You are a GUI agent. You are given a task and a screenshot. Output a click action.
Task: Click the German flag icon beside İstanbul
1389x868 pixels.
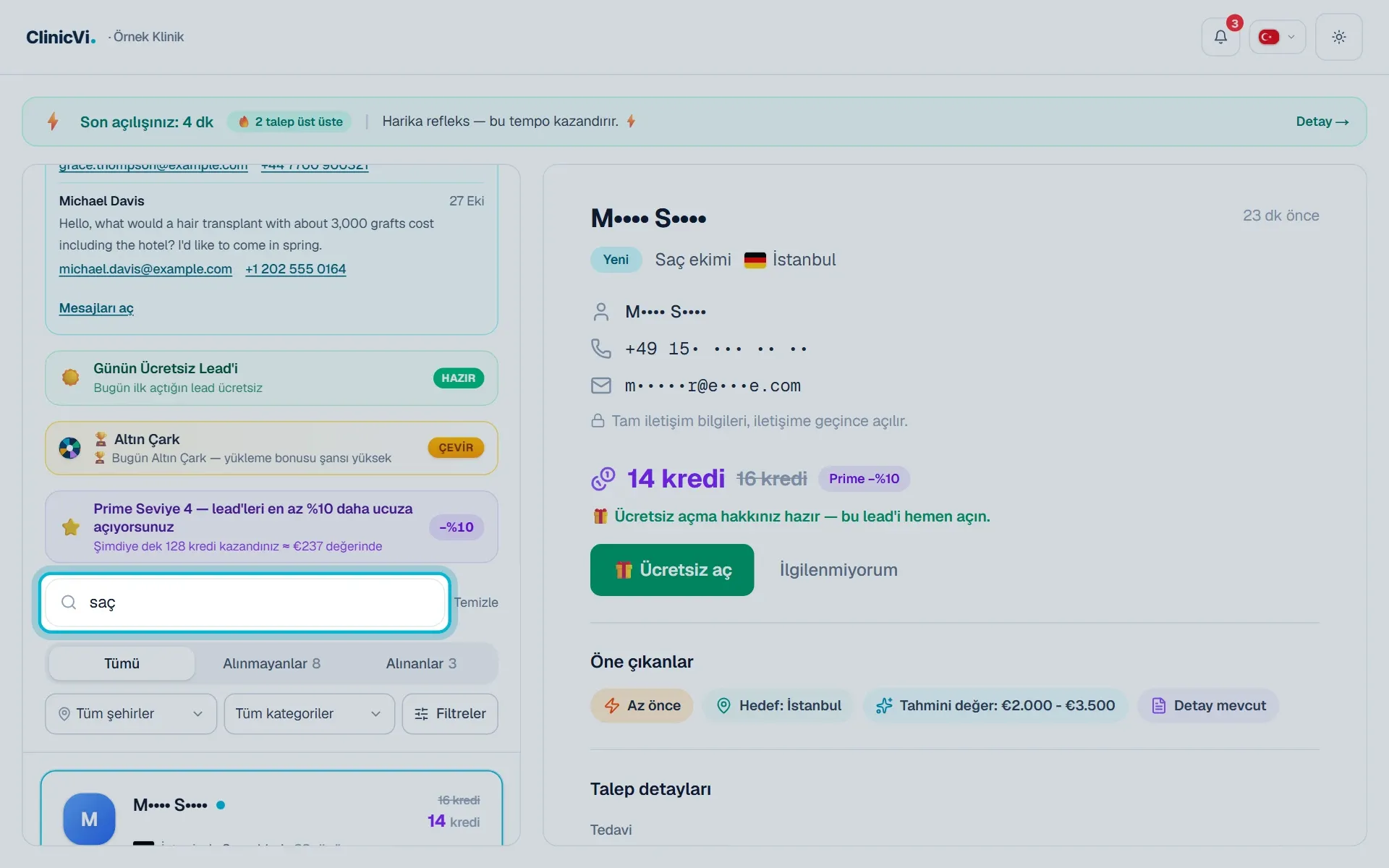click(755, 260)
